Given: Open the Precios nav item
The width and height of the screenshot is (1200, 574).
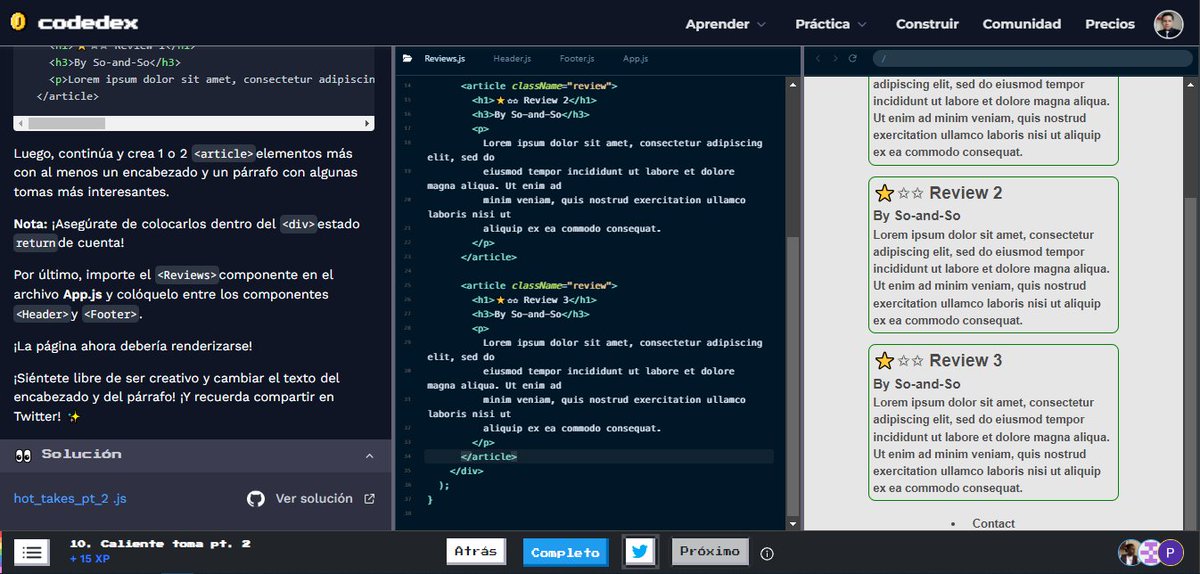Looking at the screenshot, I should tap(1110, 24).
